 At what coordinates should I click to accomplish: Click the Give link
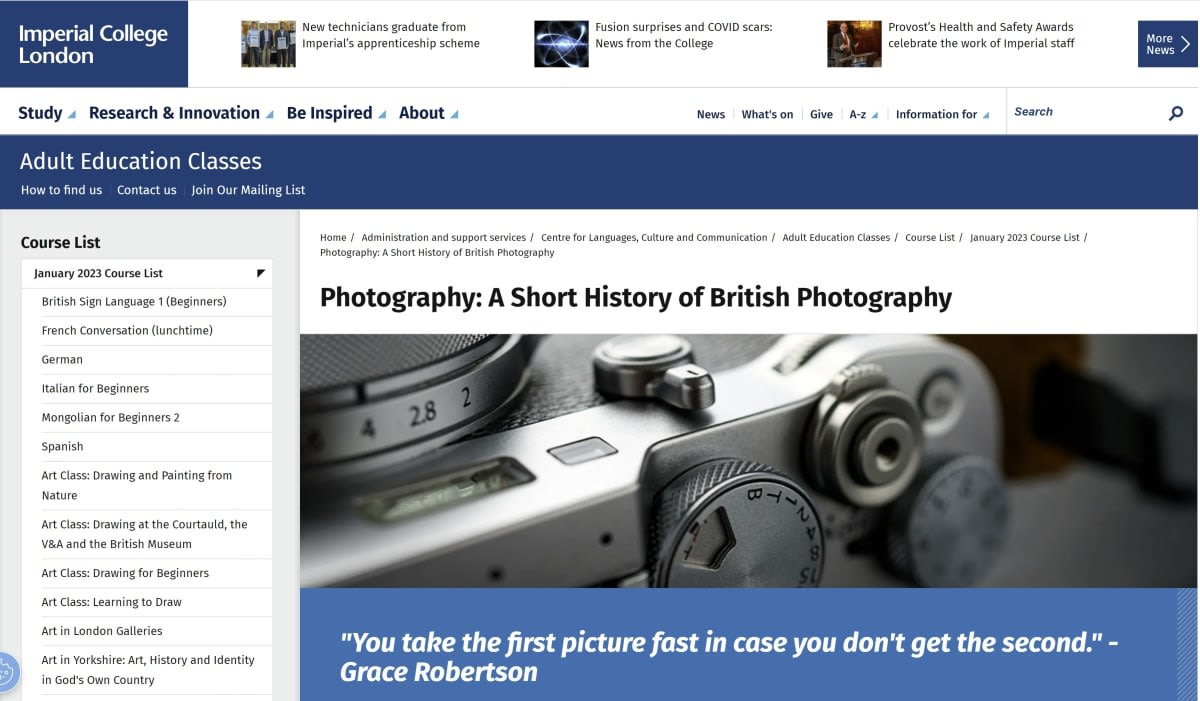tap(820, 114)
